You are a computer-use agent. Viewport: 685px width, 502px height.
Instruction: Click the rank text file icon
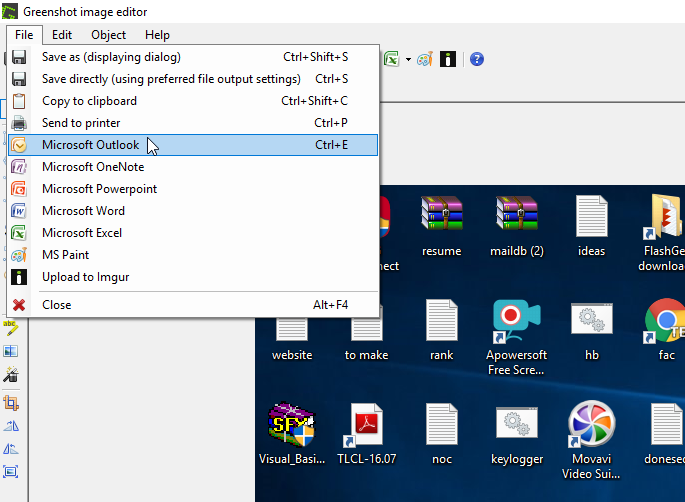[442, 320]
